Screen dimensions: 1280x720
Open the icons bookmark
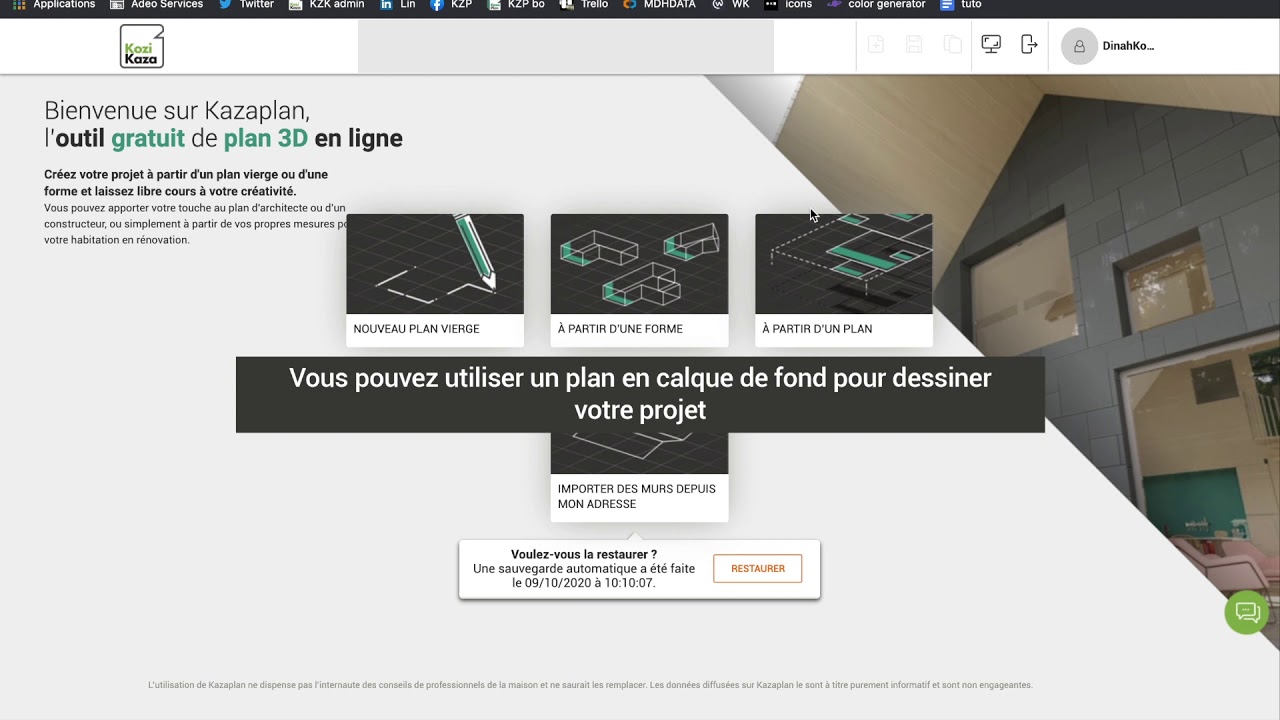coord(788,5)
